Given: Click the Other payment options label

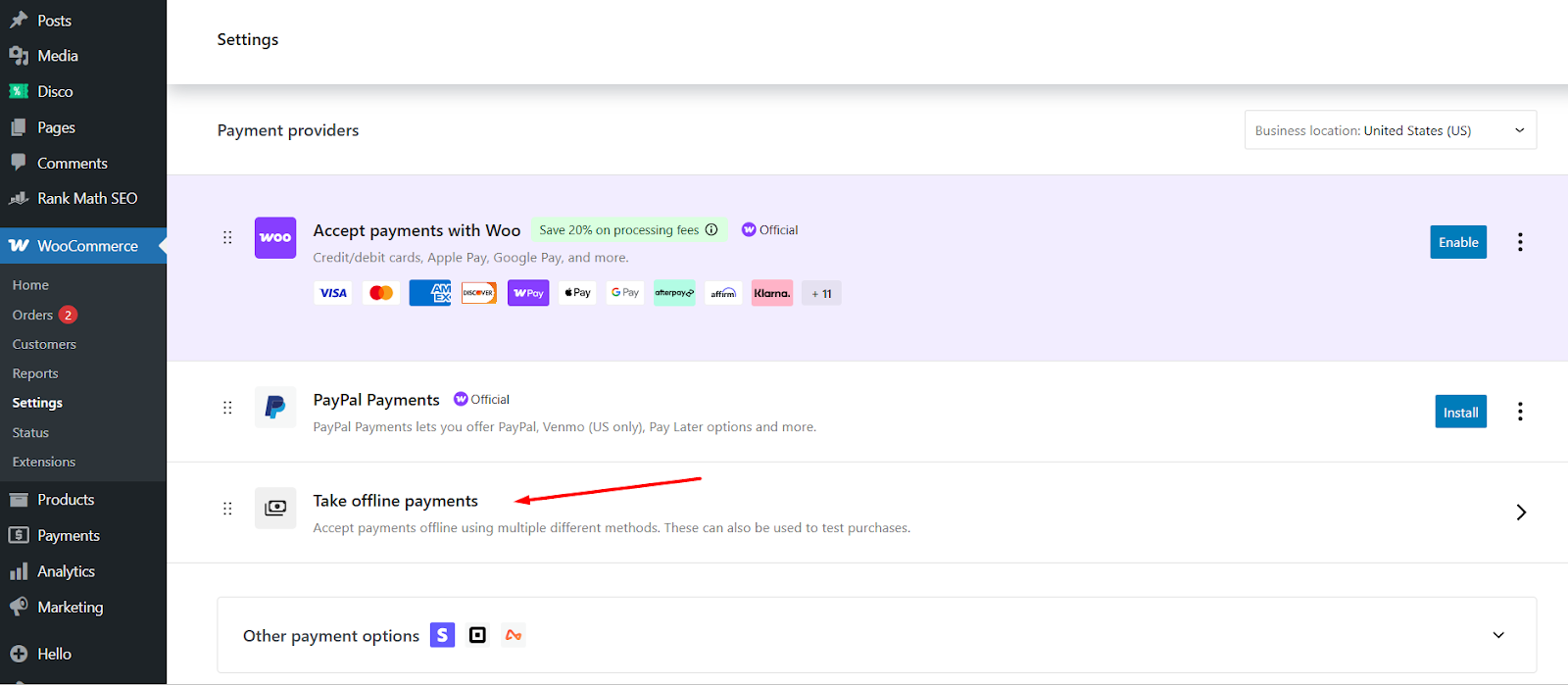Looking at the screenshot, I should (x=331, y=636).
